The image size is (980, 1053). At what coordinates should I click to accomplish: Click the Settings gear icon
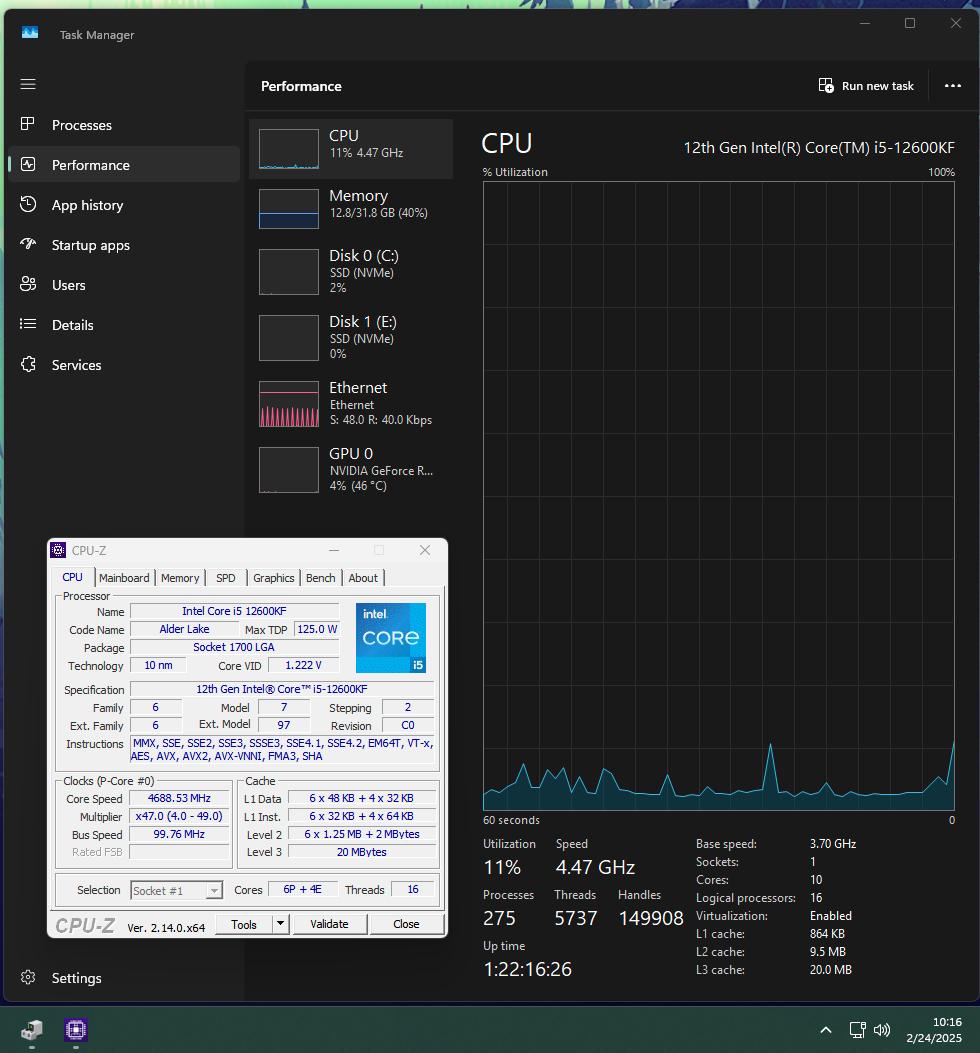point(28,977)
